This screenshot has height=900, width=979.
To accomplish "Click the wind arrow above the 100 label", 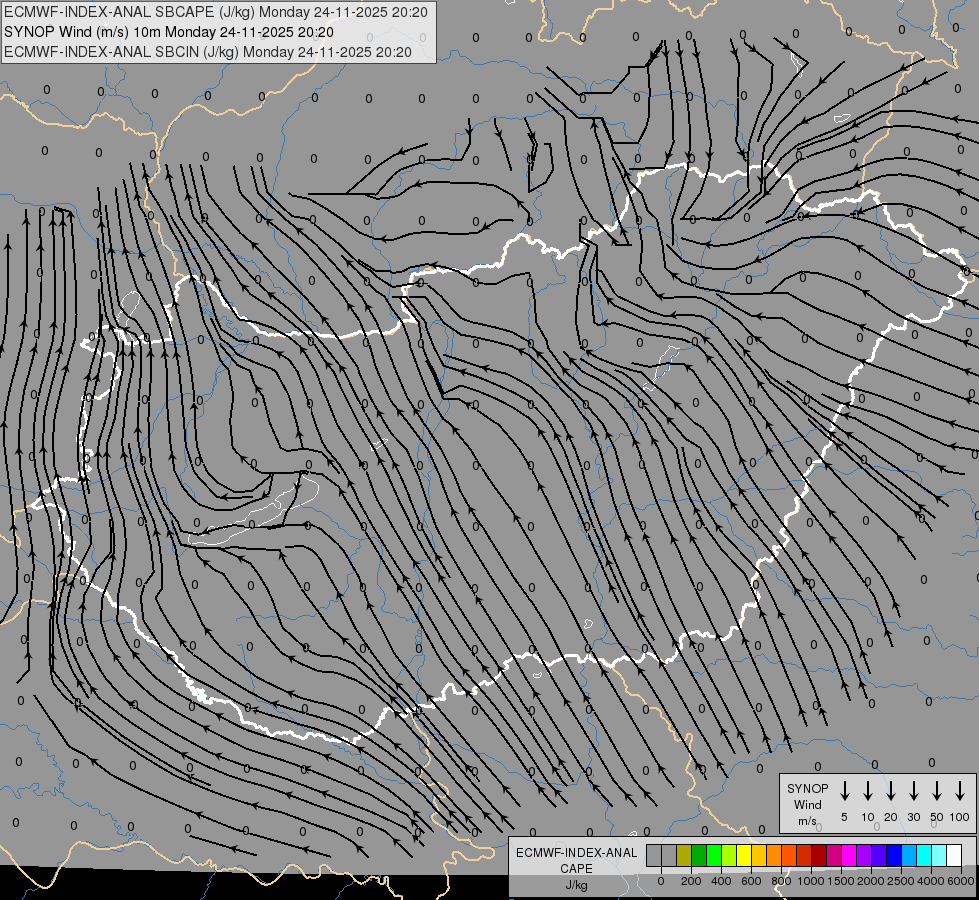I will (960, 791).
